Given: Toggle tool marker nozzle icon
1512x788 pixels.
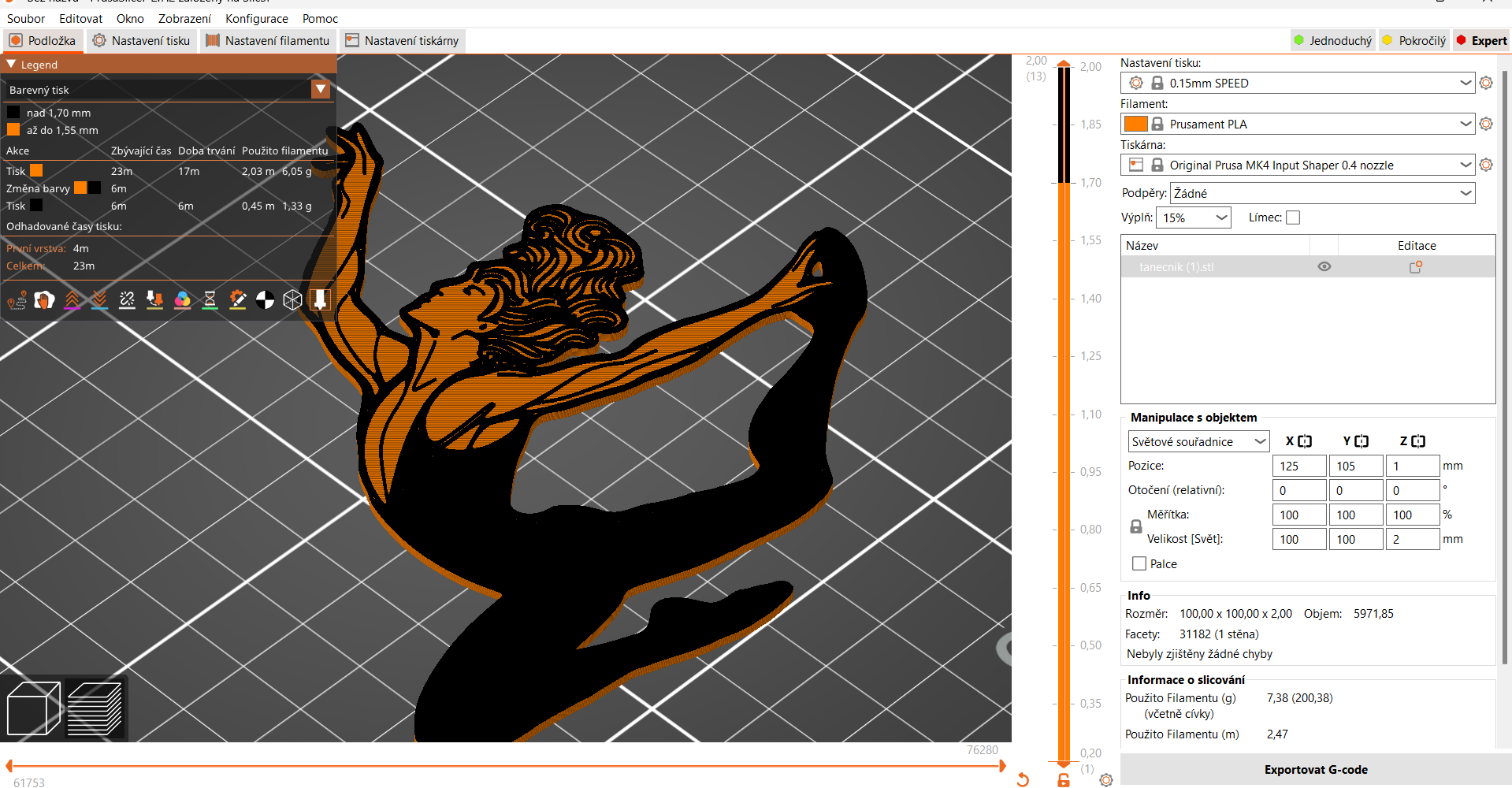Looking at the screenshot, I should 320,300.
